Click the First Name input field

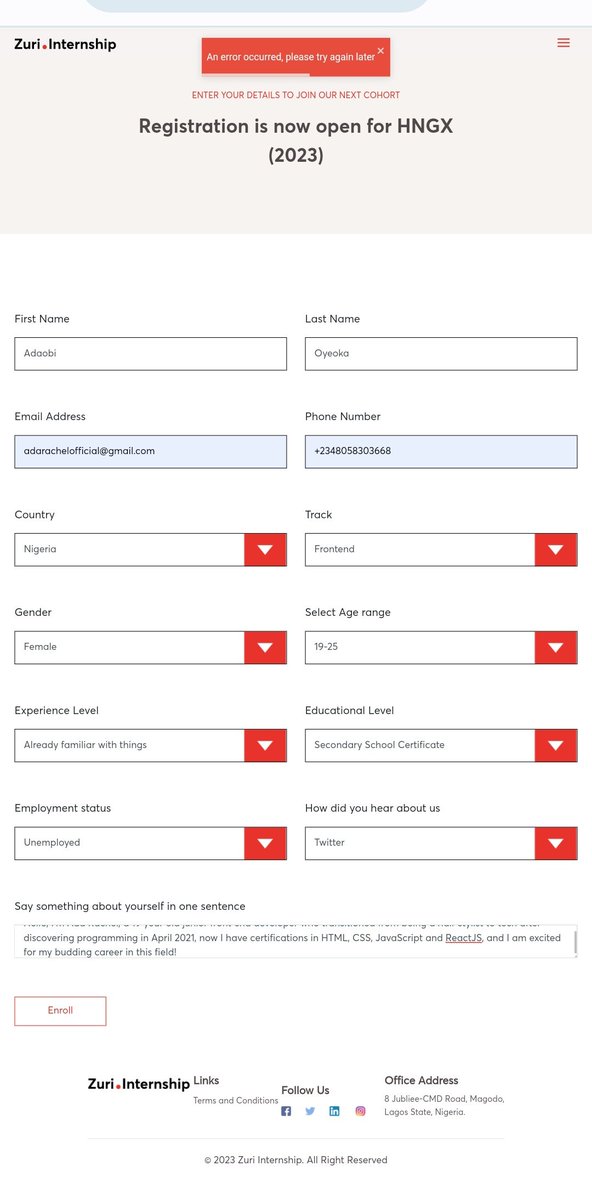click(150, 353)
